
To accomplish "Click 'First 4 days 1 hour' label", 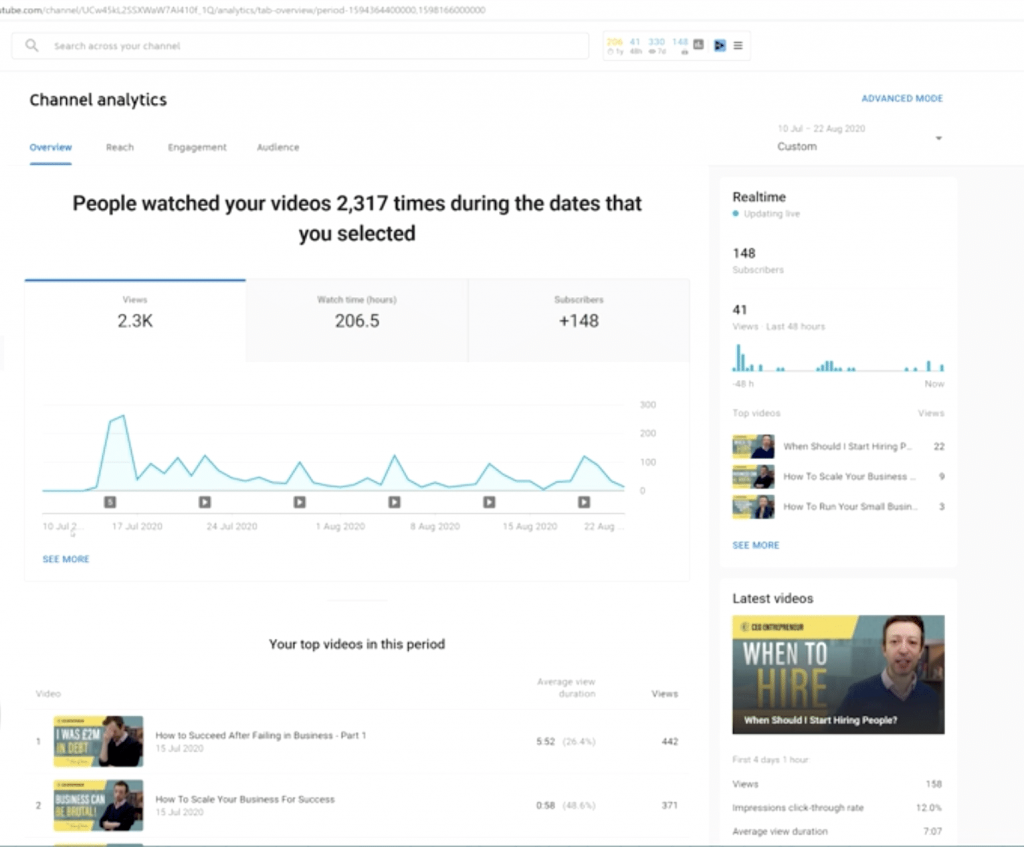I will click(x=771, y=759).
